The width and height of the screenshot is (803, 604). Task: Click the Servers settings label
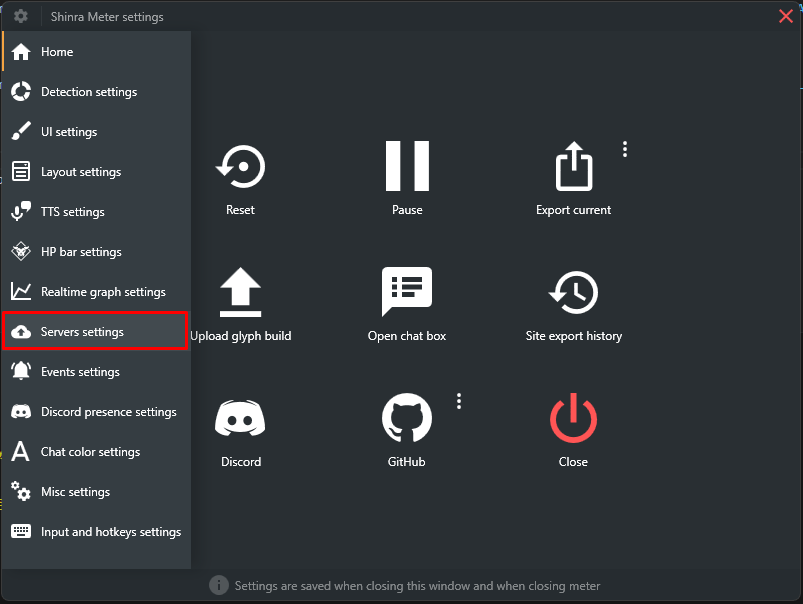click(82, 331)
